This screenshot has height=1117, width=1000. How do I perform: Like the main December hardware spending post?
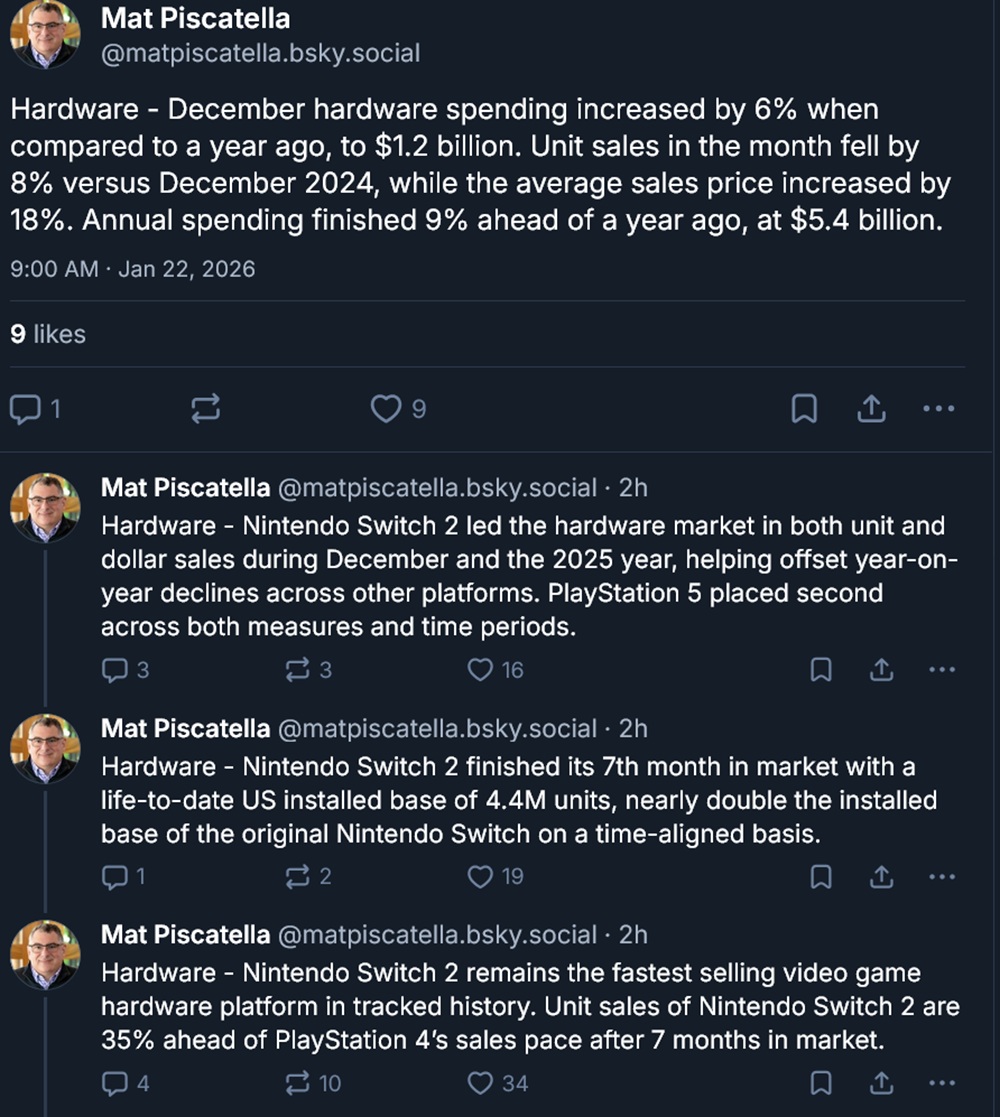[387, 409]
